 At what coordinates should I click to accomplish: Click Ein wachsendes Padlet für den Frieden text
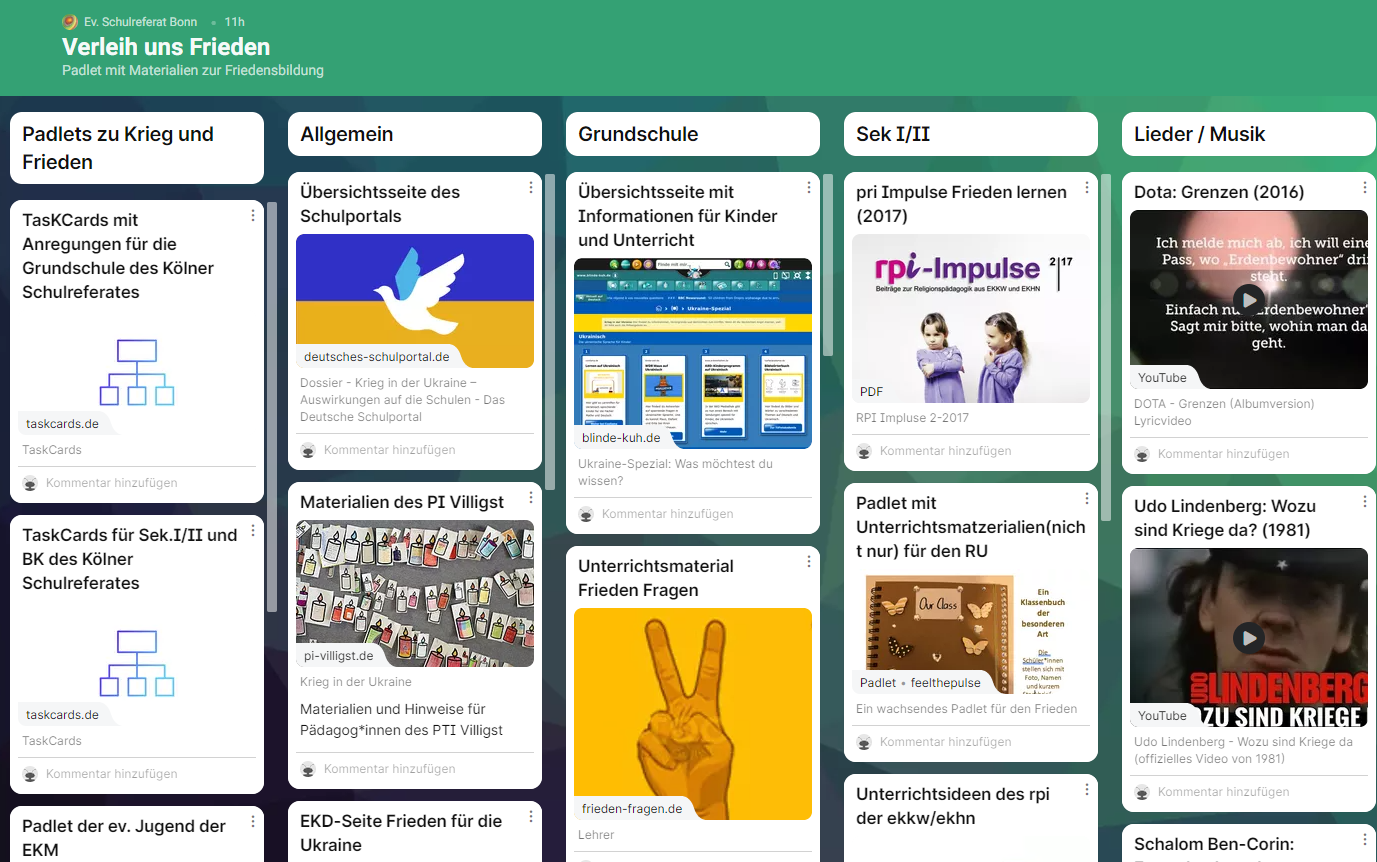pyautogui.click(x=967, y=709)
